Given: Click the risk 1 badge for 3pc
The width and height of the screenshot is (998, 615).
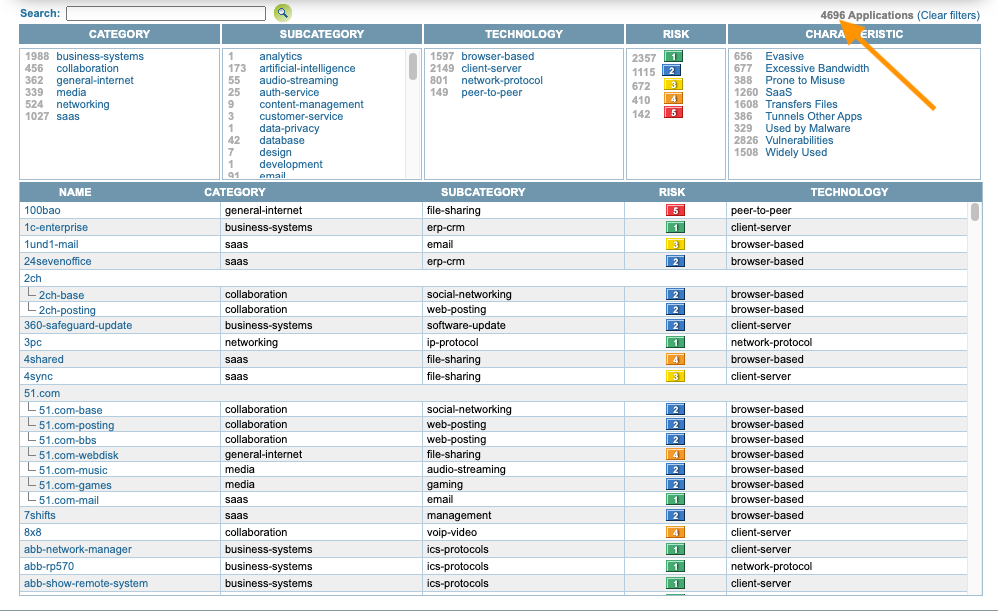Looking at the screenshot, I should pyautogui.click(x=675, y=343).
